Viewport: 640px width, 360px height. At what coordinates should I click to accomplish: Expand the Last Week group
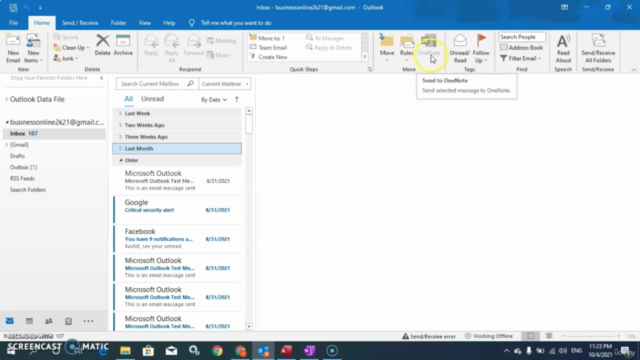(120, 113)
